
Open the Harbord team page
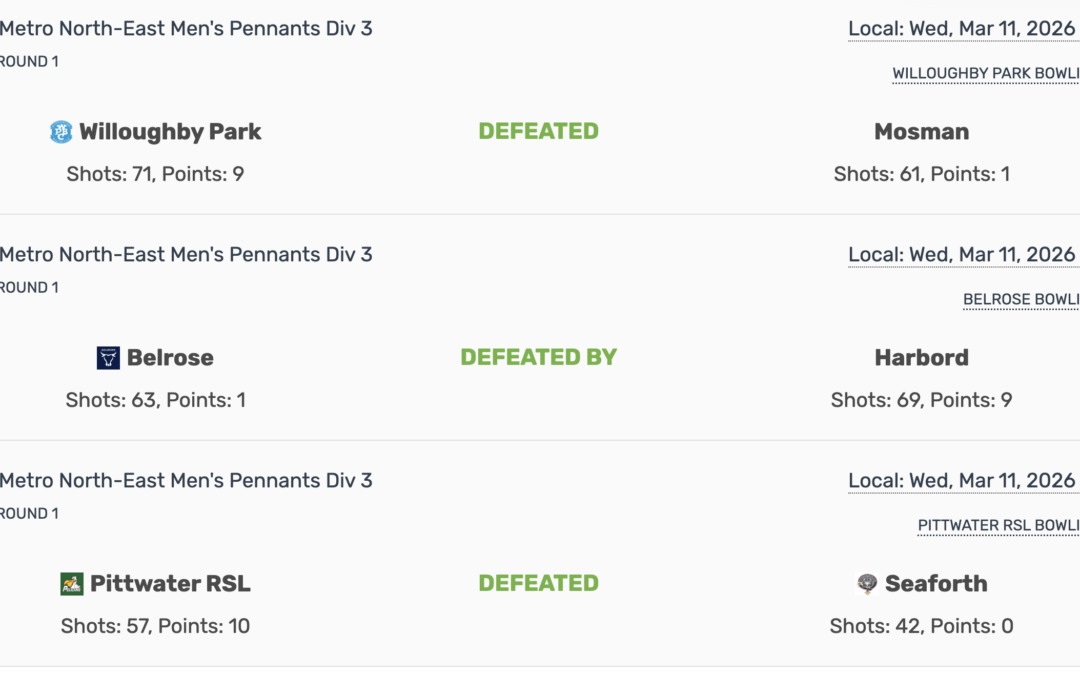[921, 357]
